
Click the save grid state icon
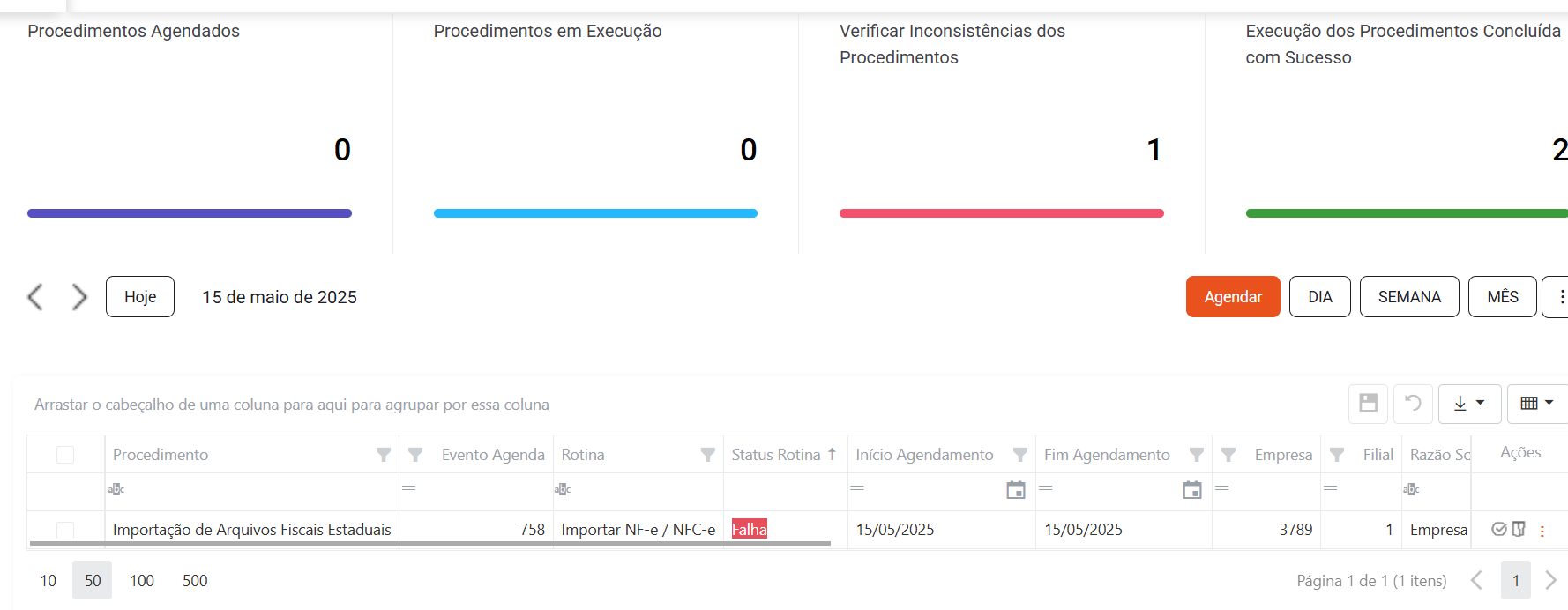[x=1368, y=403]
